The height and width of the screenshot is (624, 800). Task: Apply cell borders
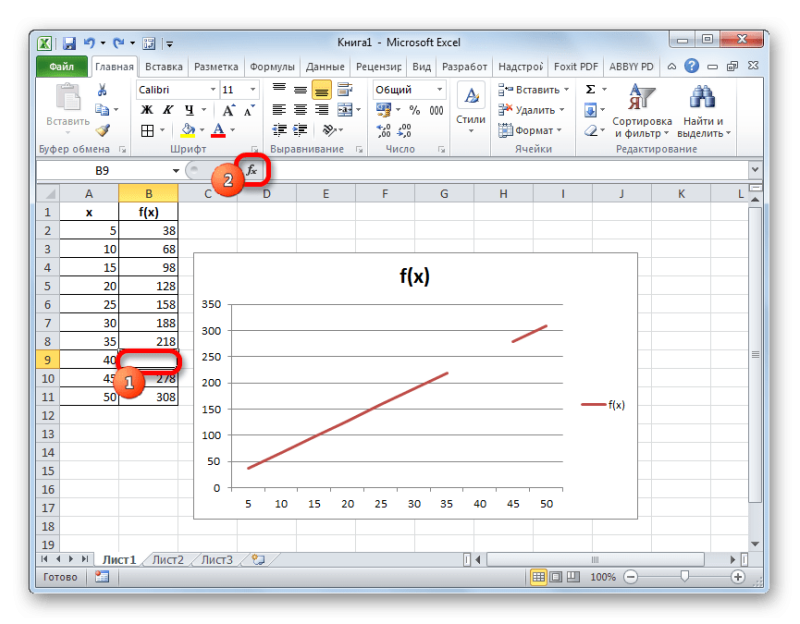point(147,131)
